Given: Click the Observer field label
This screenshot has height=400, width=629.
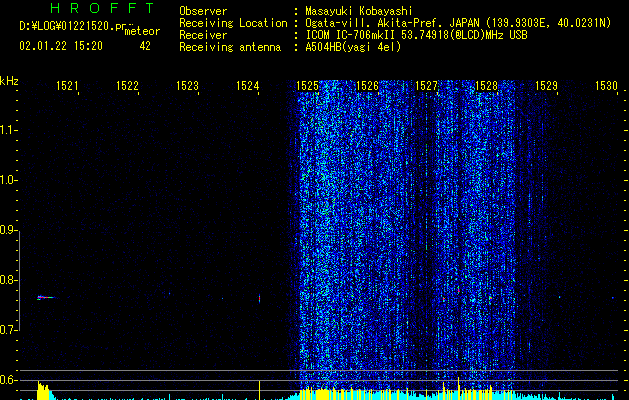Looking at the screenshot, I should [x=203, y=11].
